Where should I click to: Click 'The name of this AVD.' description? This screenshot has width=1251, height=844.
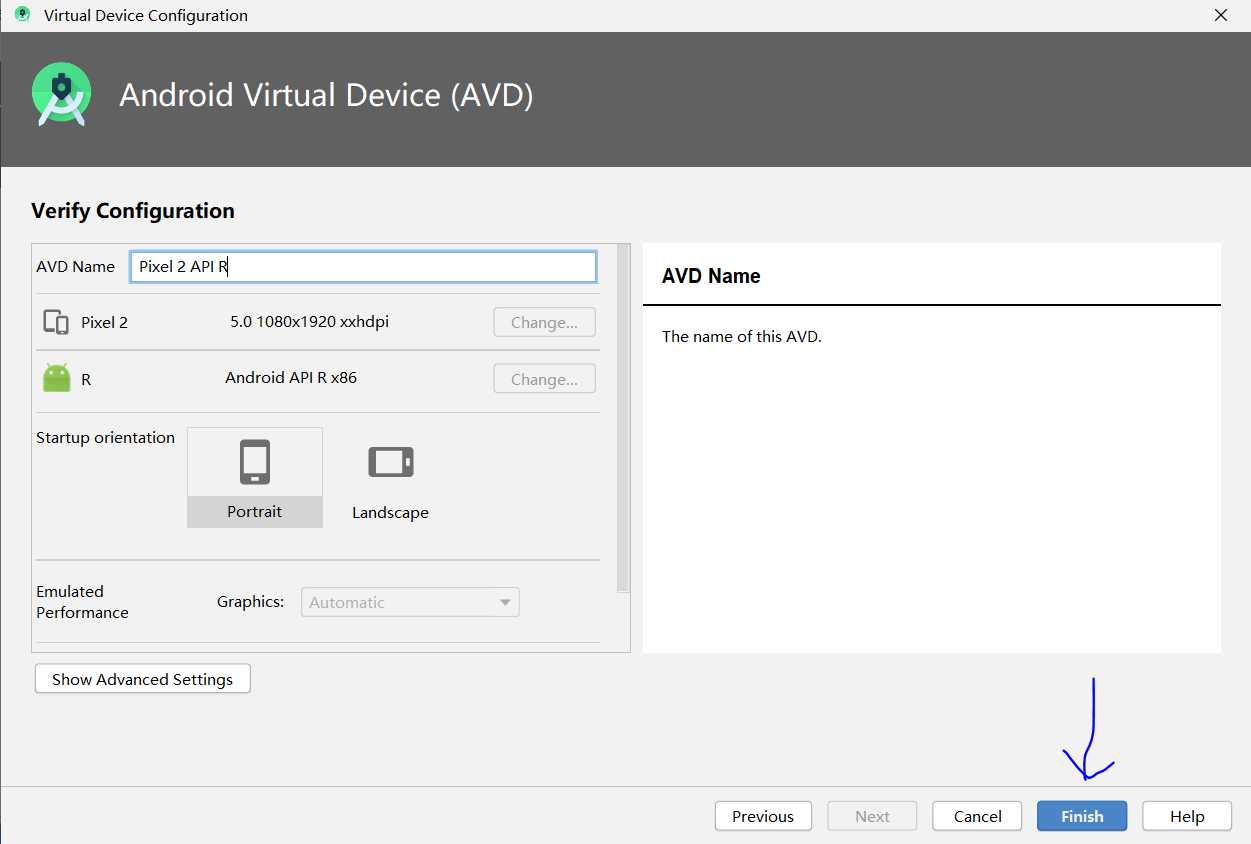tap(742, 336)
